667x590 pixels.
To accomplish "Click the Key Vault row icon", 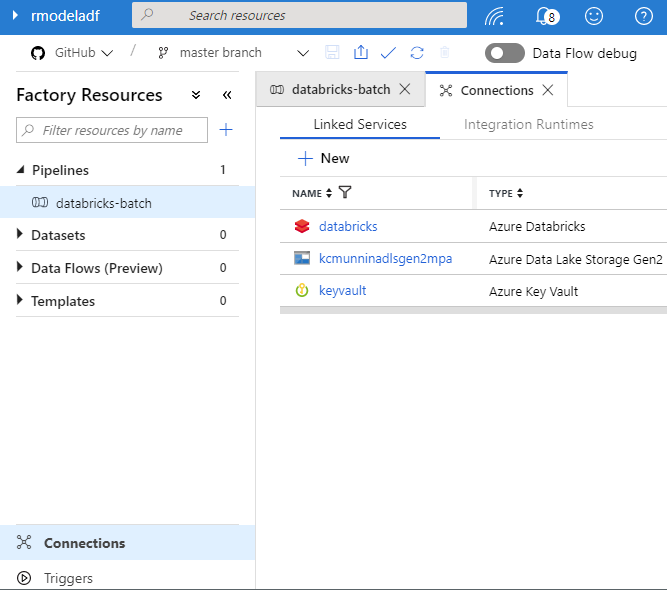I will (302, 291).
